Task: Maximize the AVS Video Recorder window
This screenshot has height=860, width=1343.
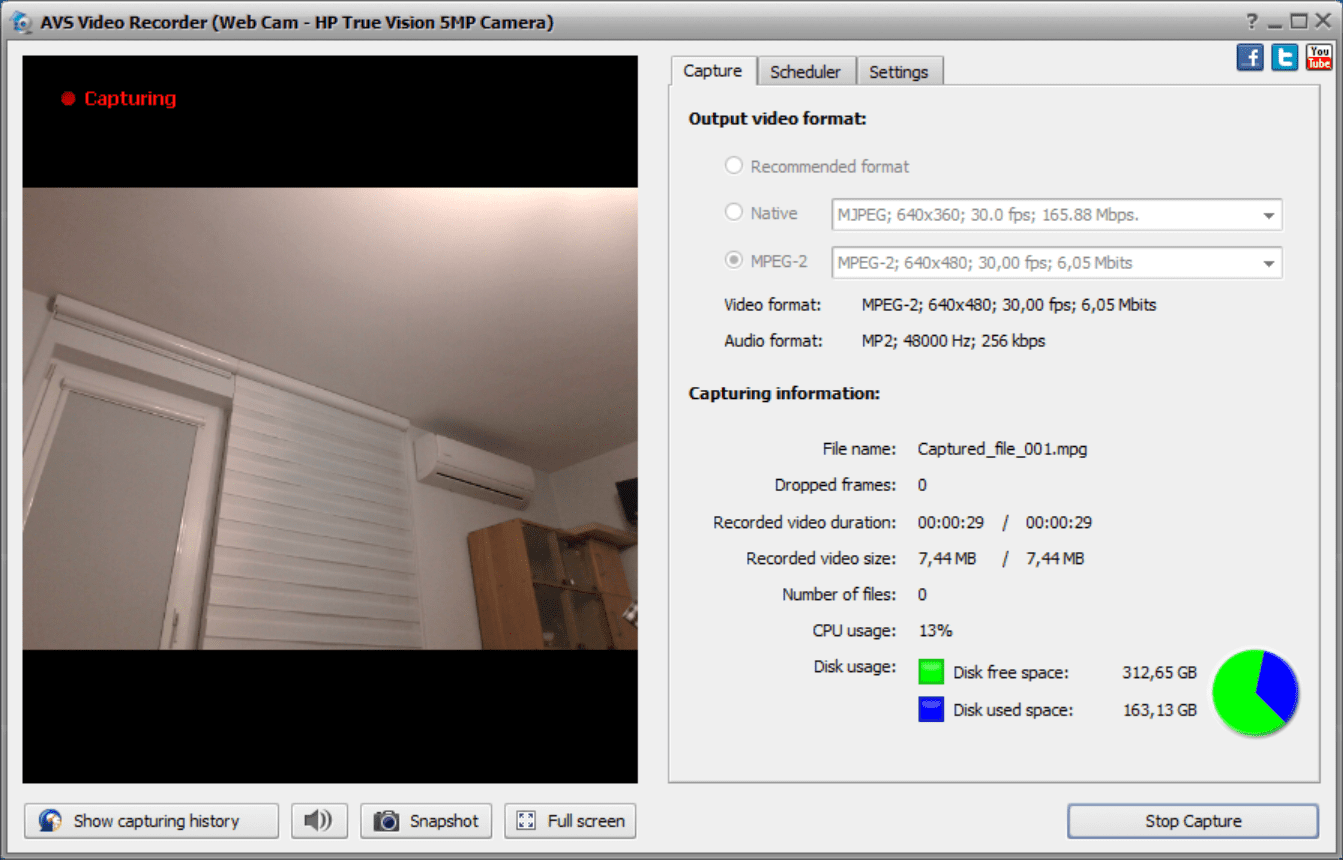Action: [1299, 22]
